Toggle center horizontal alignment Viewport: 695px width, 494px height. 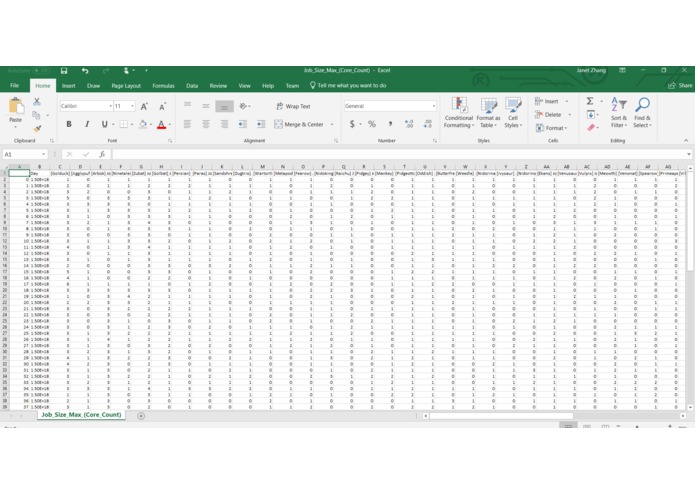pyautogui.click(x=206, y=124)
